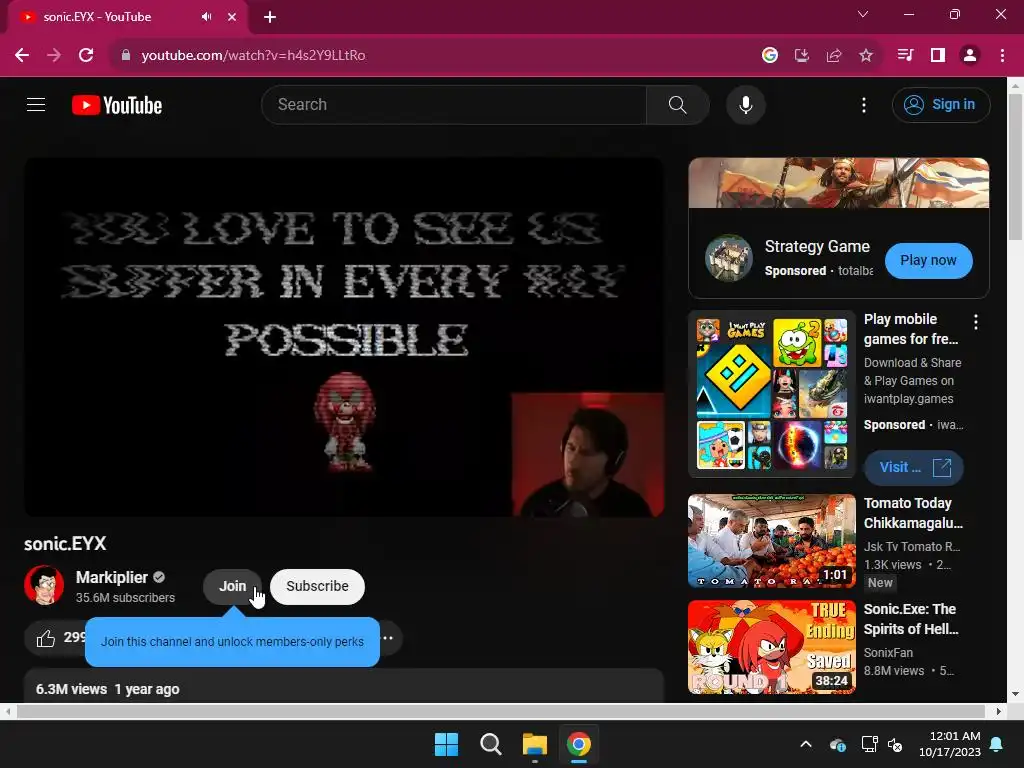
Task: Click the address bar URL
Action: click(253, 55)
